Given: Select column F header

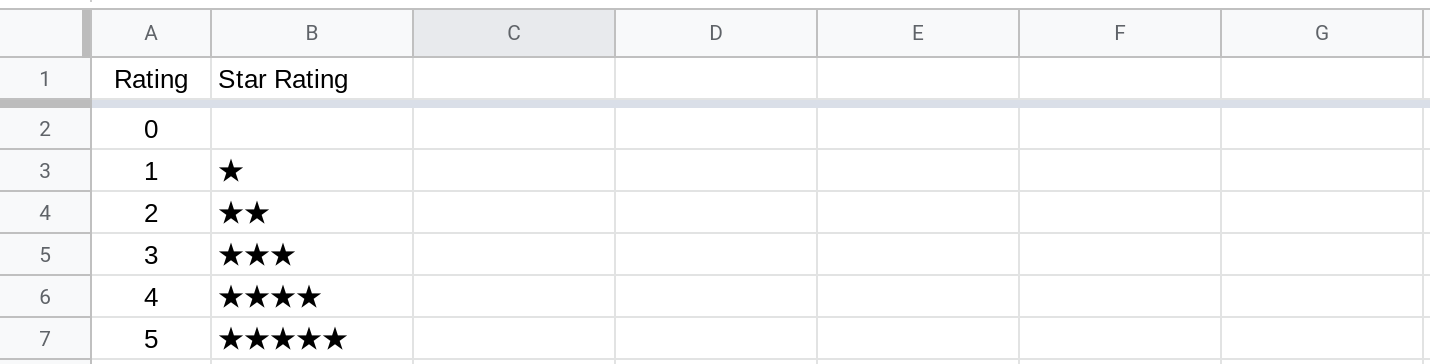Looking at the screenshot, I should [1120, 33].
